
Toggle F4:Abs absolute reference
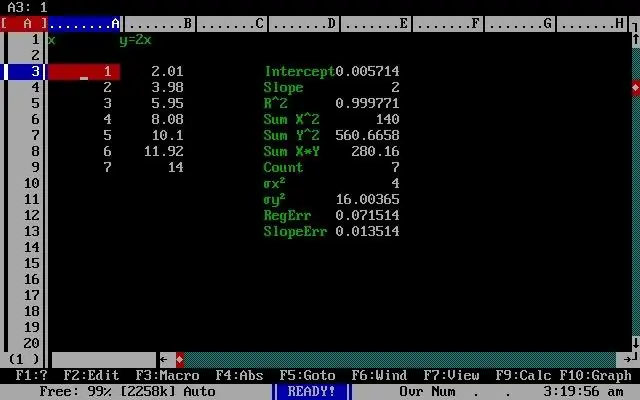tap(239, 375)
